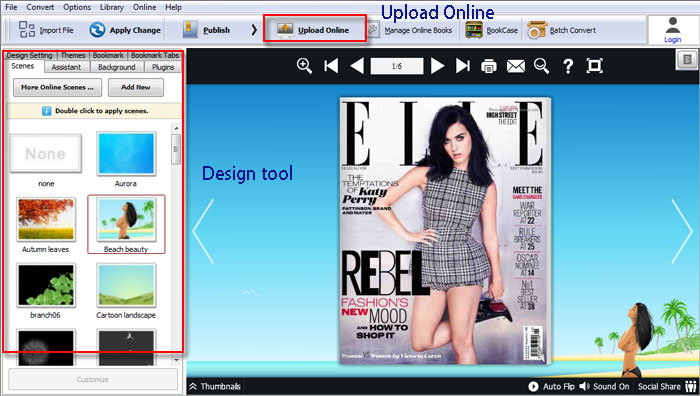Select the branch06 scene thumbnail
Image resolution: width=700 pixels, height=396 pixels.
coord(46,286)
